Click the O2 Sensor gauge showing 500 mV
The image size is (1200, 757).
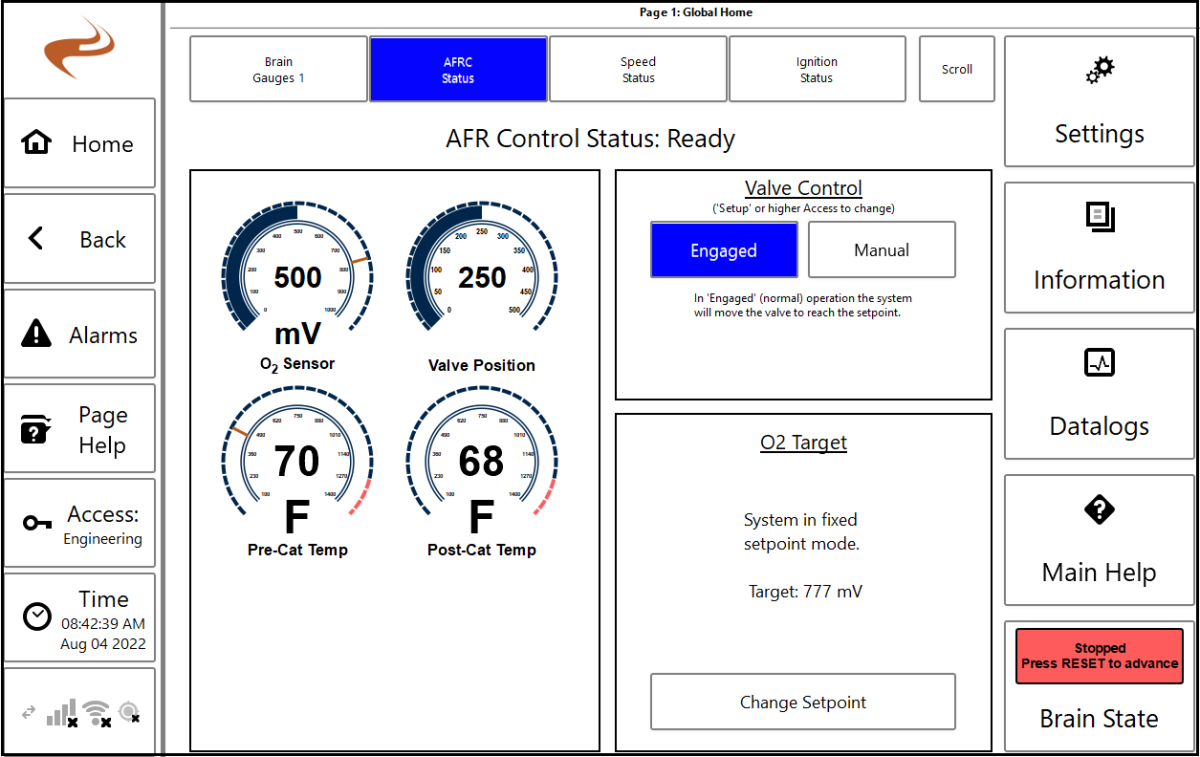point(296,278)
